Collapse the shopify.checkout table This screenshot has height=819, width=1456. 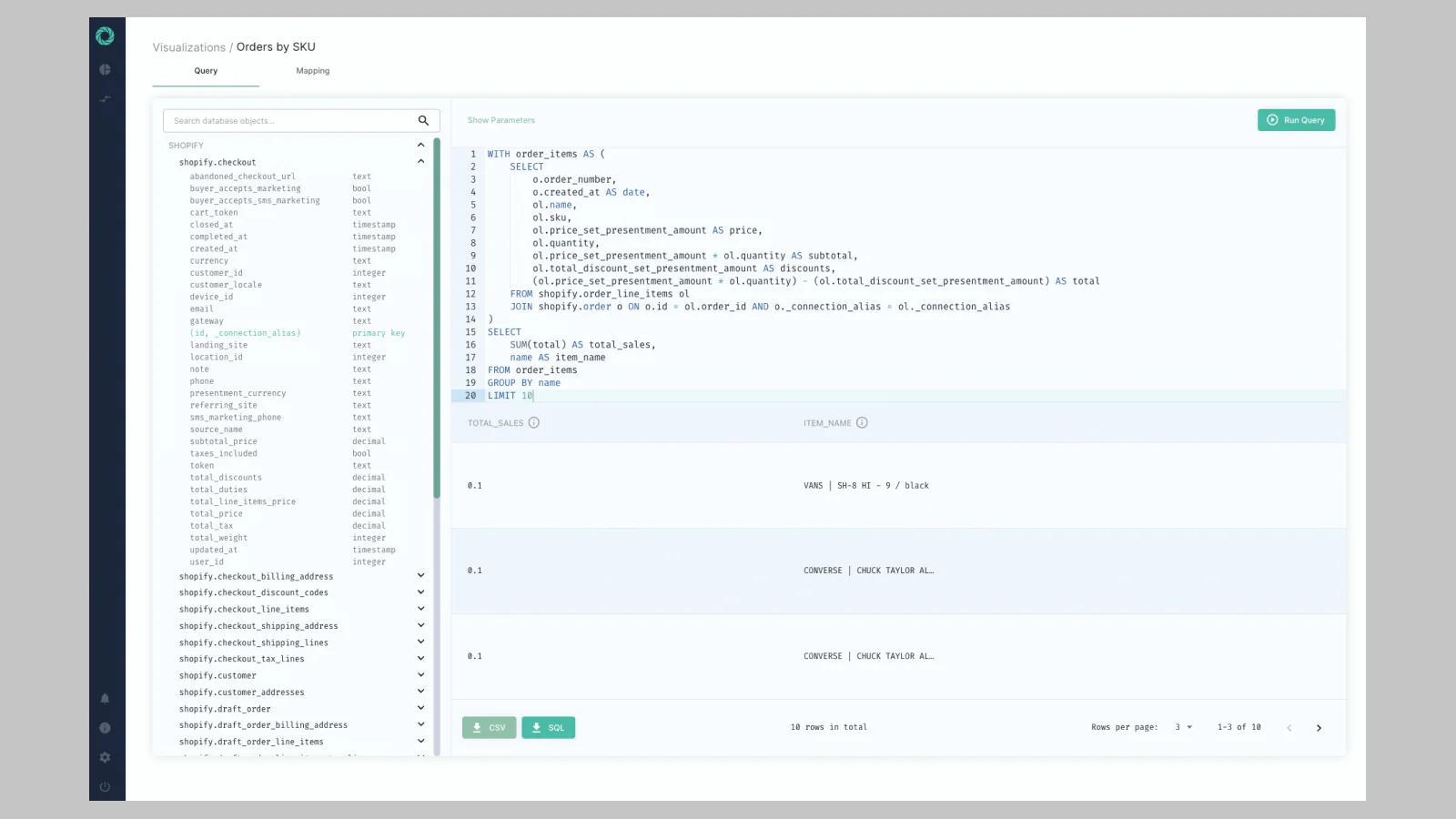(420, 162)
